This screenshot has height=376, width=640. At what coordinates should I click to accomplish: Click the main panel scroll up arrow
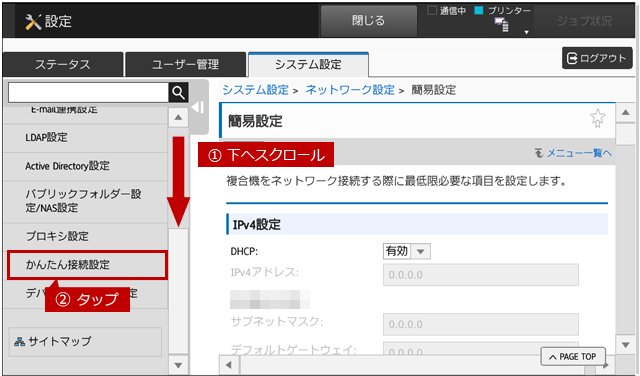(x=625, y=112)
